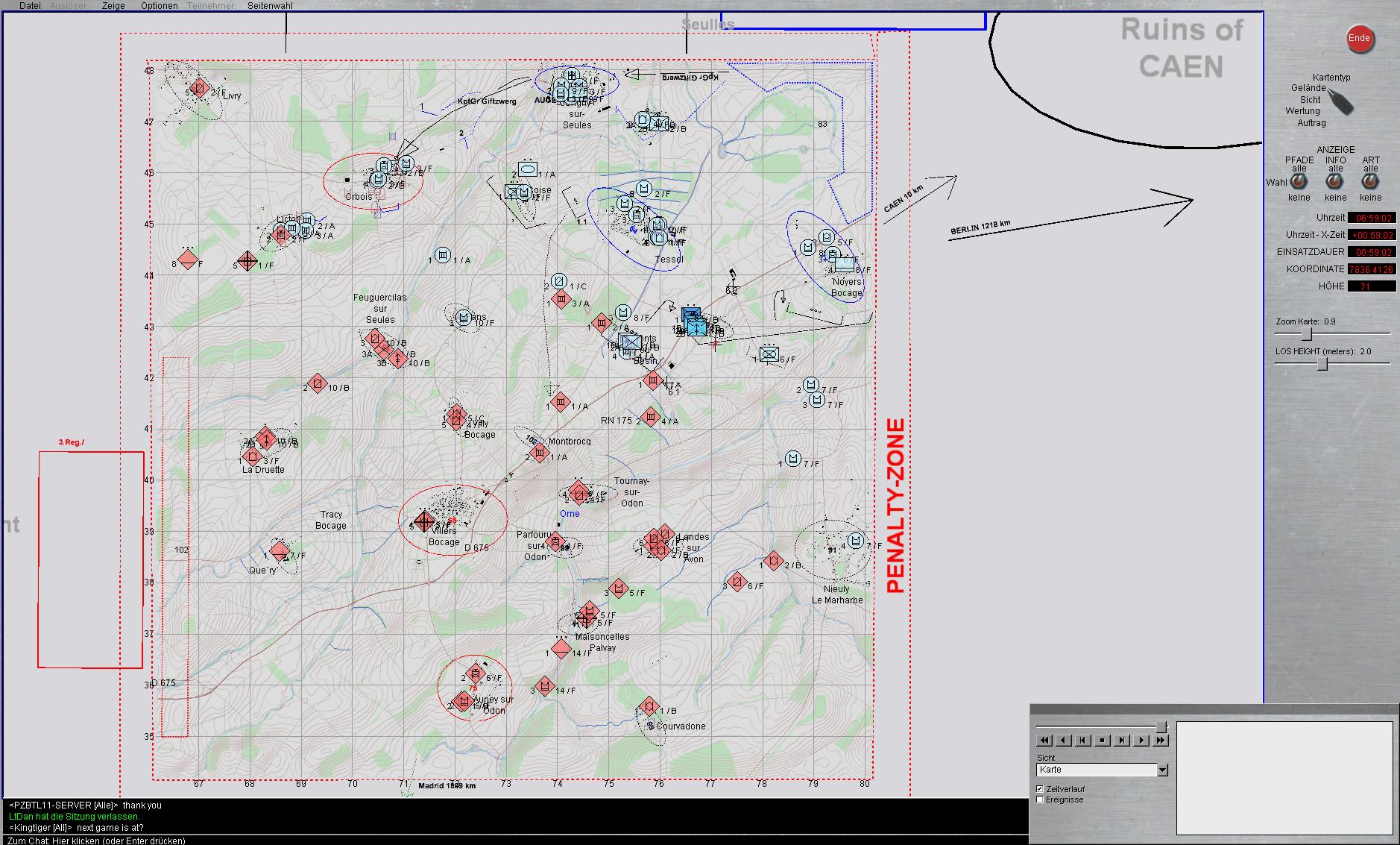Uncheck the Zeitverlauf checkbox

pos(1040,789)
